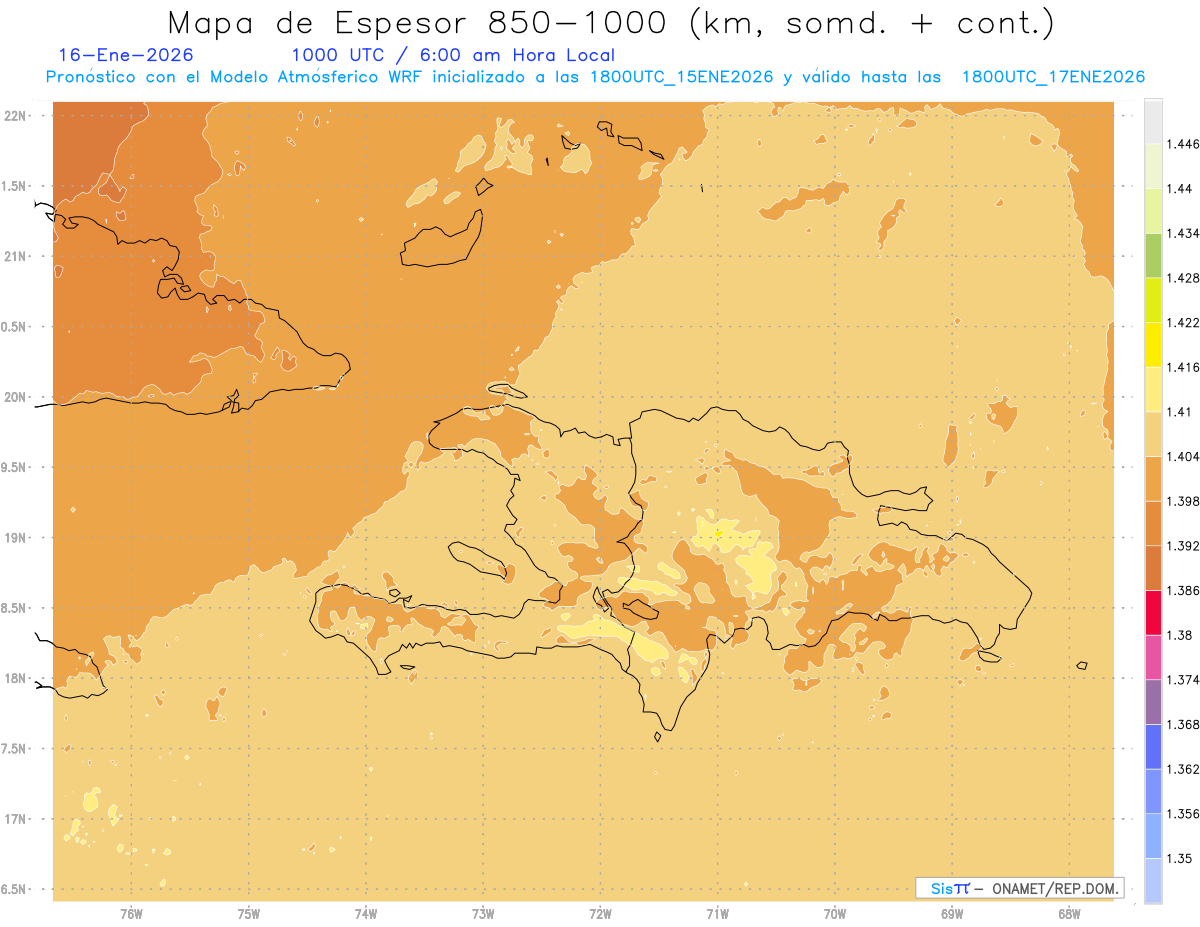
Task: Click the legend value '1.356'
Action: [x=1183, y=814]
